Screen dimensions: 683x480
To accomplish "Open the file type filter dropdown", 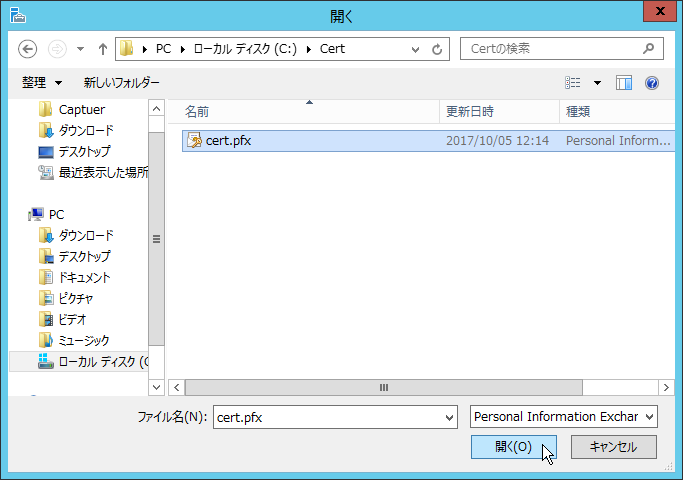I will point(563,416).
